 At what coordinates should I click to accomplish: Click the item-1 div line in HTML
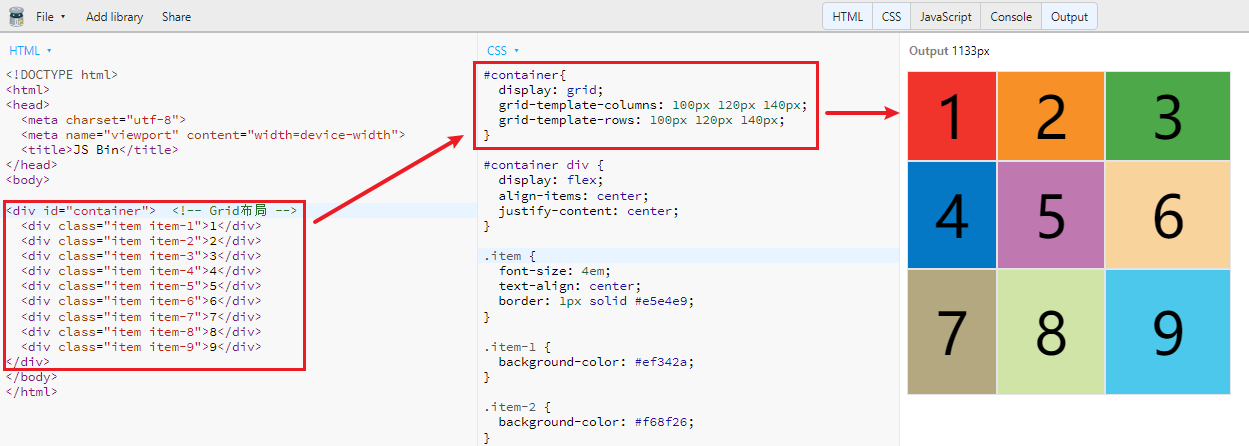pos(141,226)
